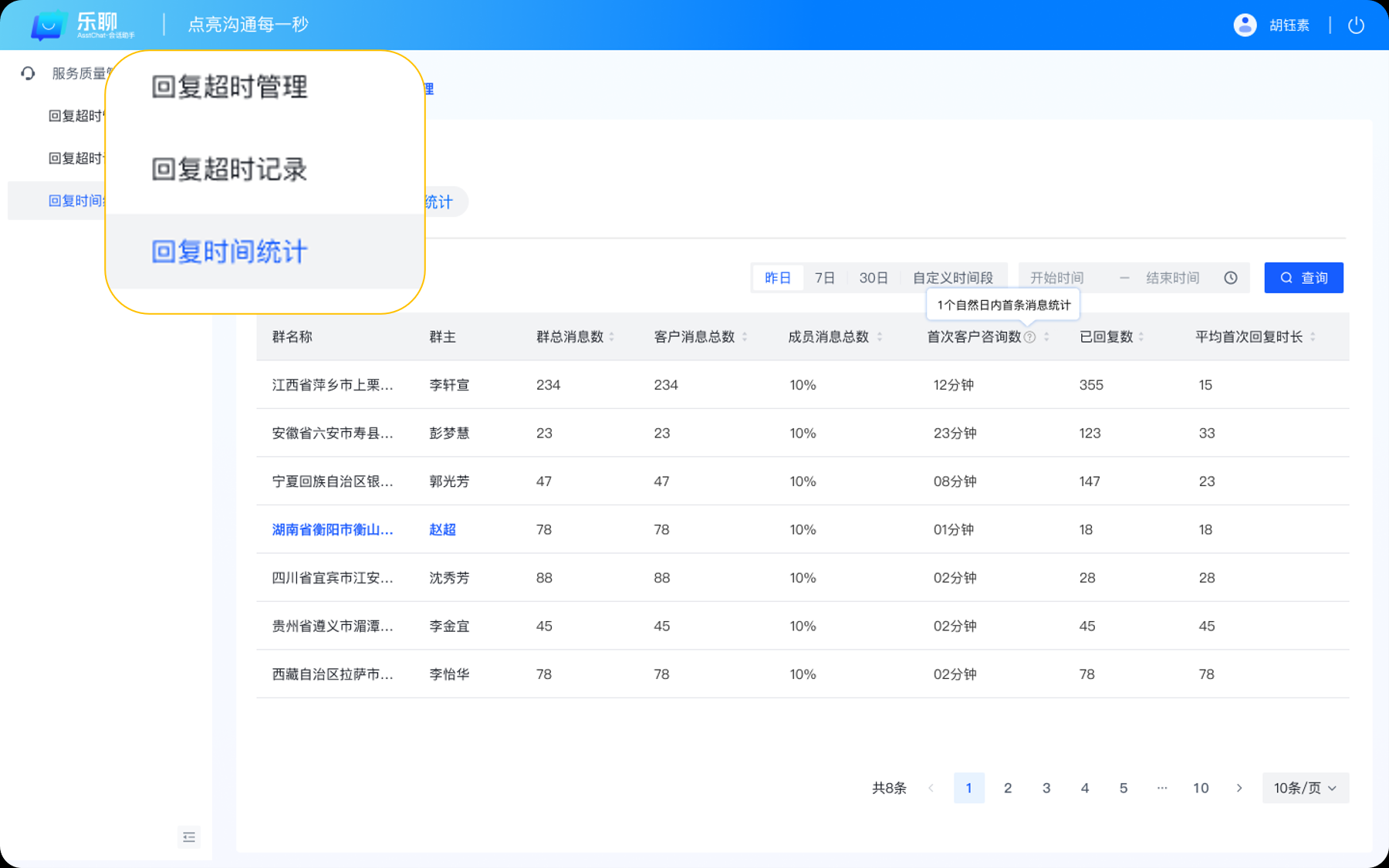Select the 昨日 time range
Screen dimensions: 1389x868
pos(778,278)
